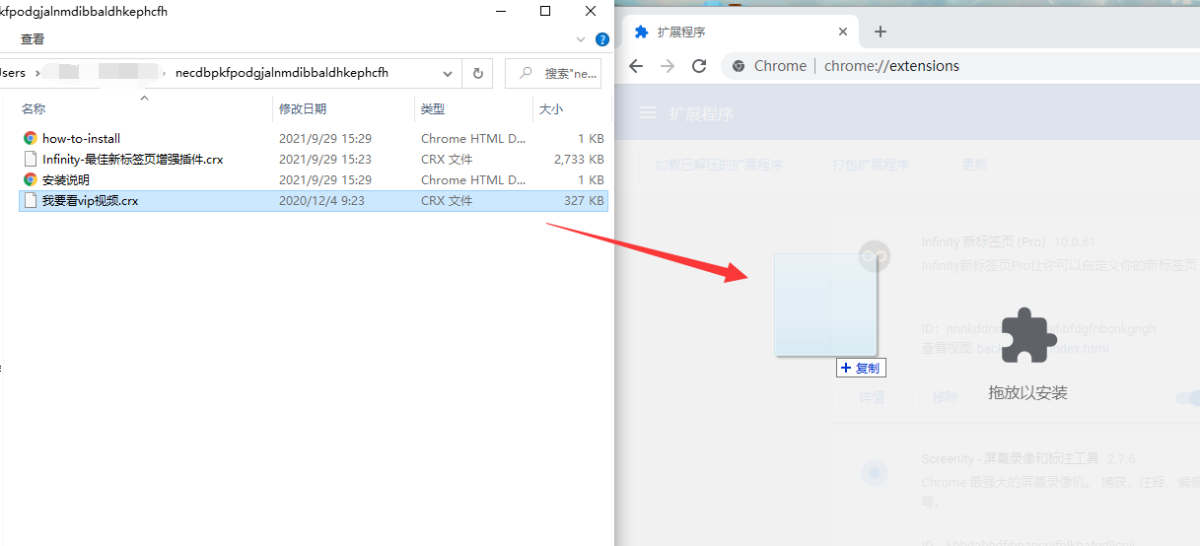This screenshot has height=546, width=1200.
Task: Expand the folder path chevron after Users
Action: 38,73
